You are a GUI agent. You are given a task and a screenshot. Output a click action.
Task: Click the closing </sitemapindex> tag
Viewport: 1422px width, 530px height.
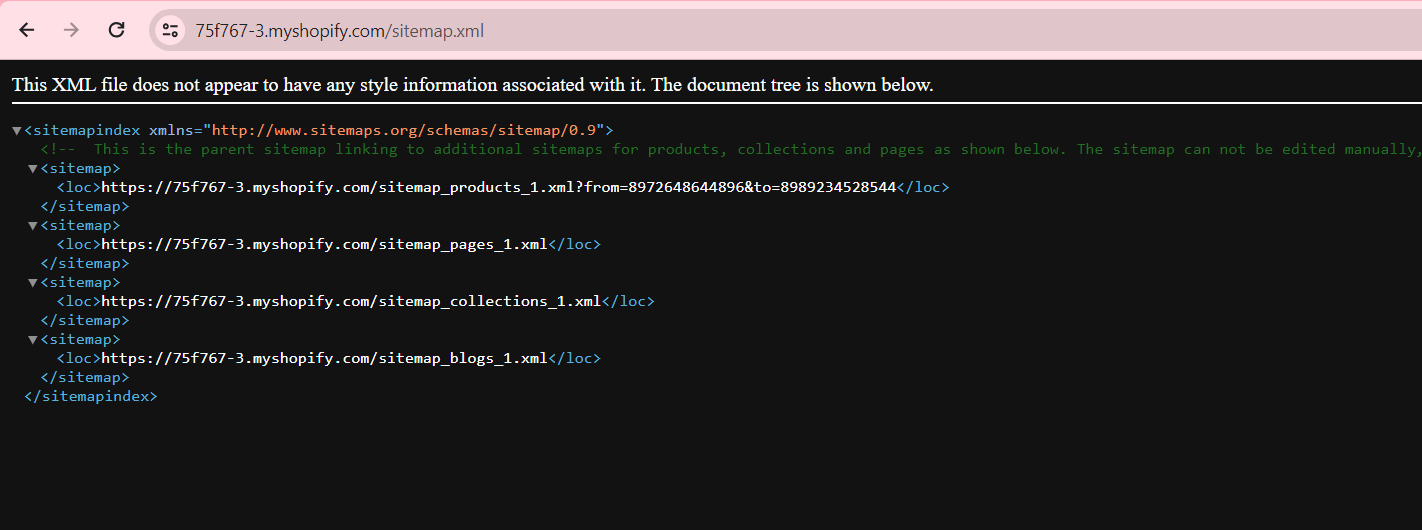(x=91, y=396)
